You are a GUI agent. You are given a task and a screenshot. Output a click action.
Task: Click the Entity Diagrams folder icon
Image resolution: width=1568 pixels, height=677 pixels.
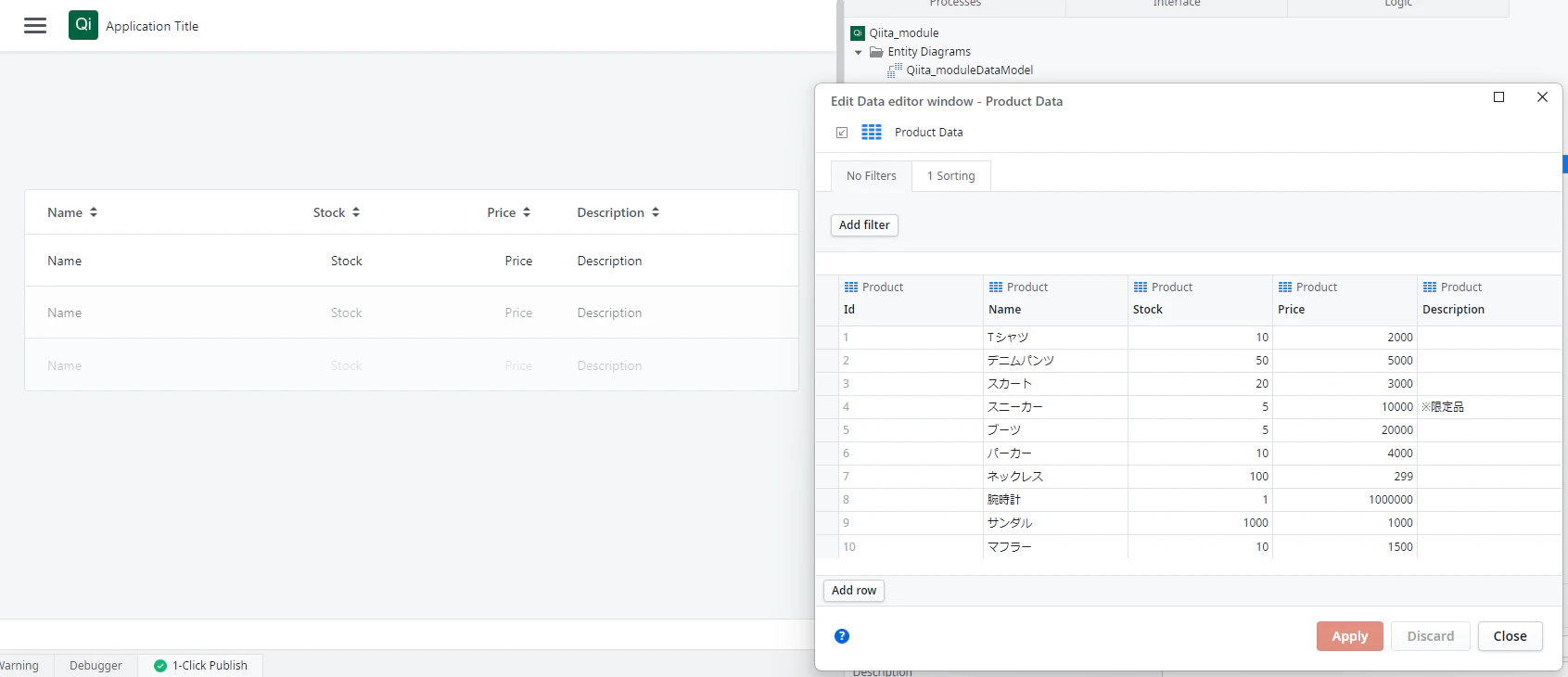876,52
